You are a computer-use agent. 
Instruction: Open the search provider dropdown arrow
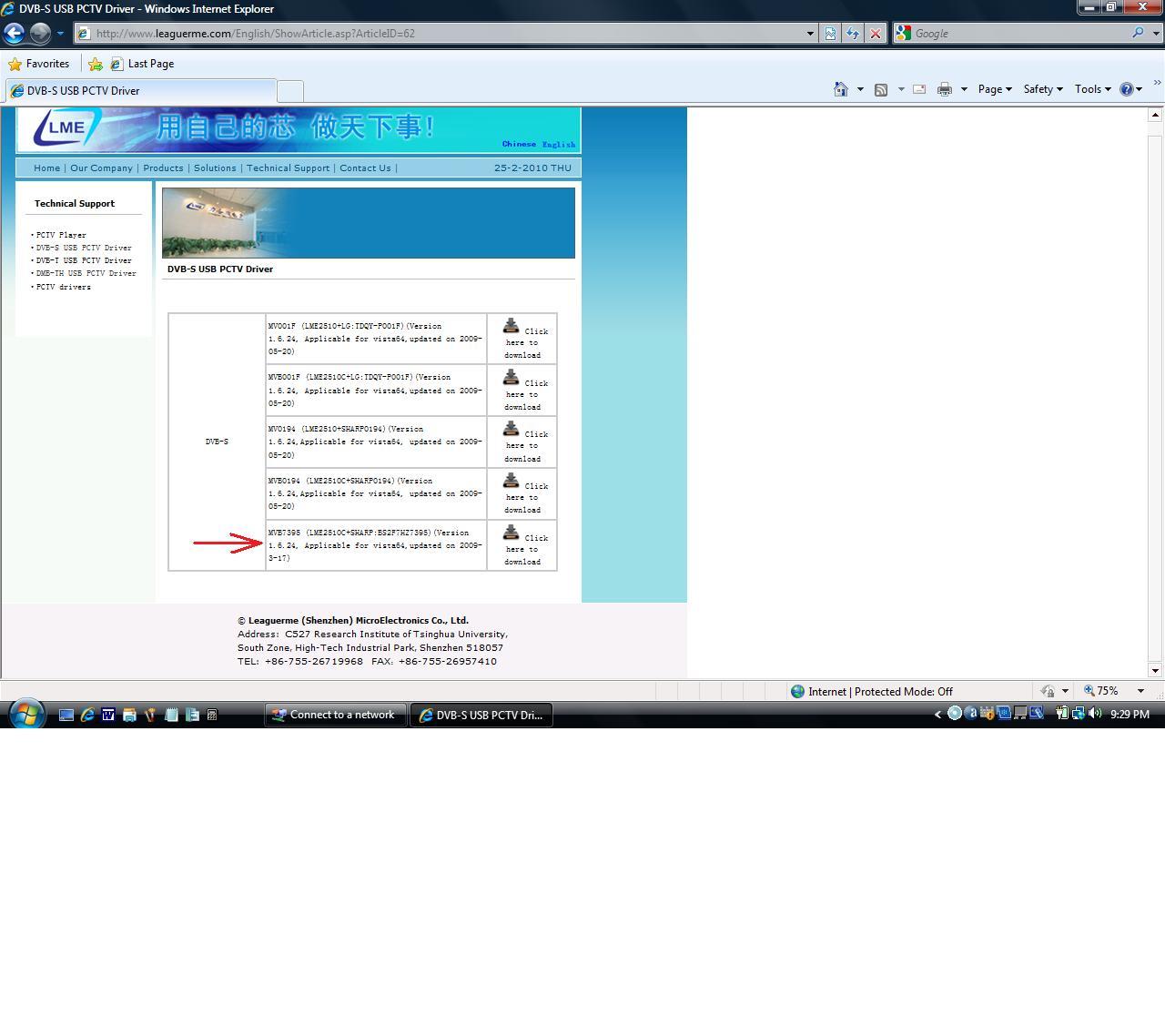(1157, 34)
